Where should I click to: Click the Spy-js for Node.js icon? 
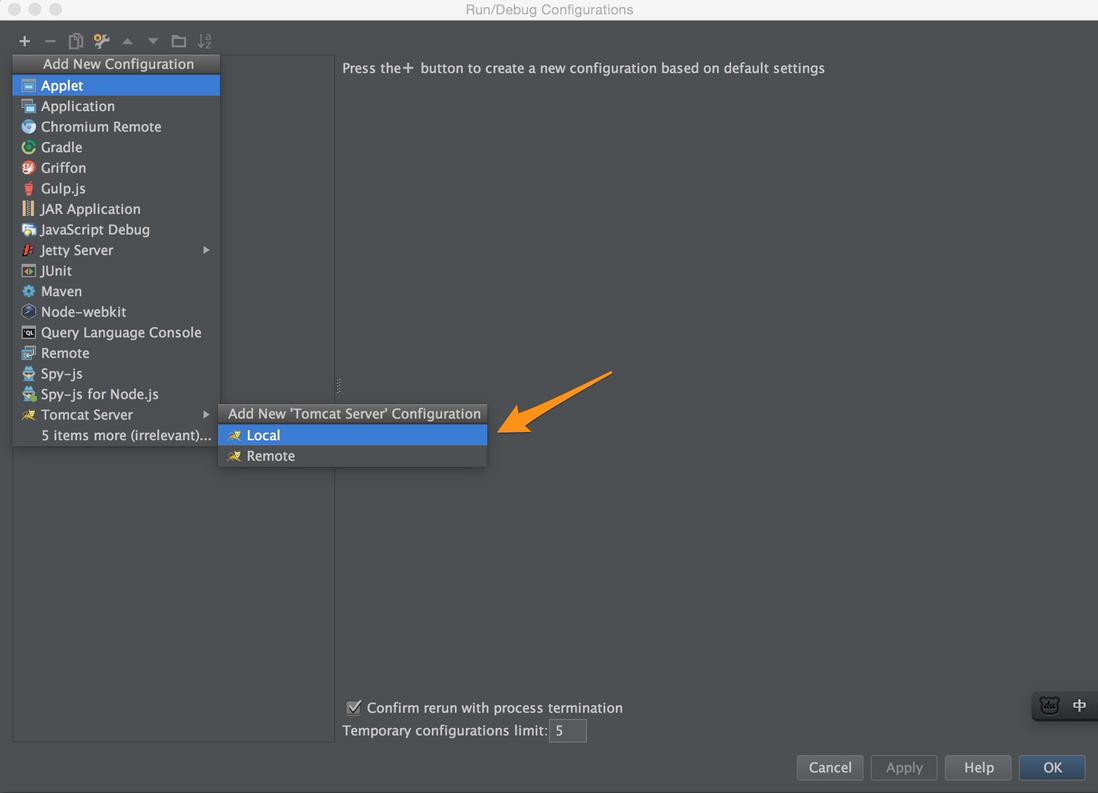point(29,394)
